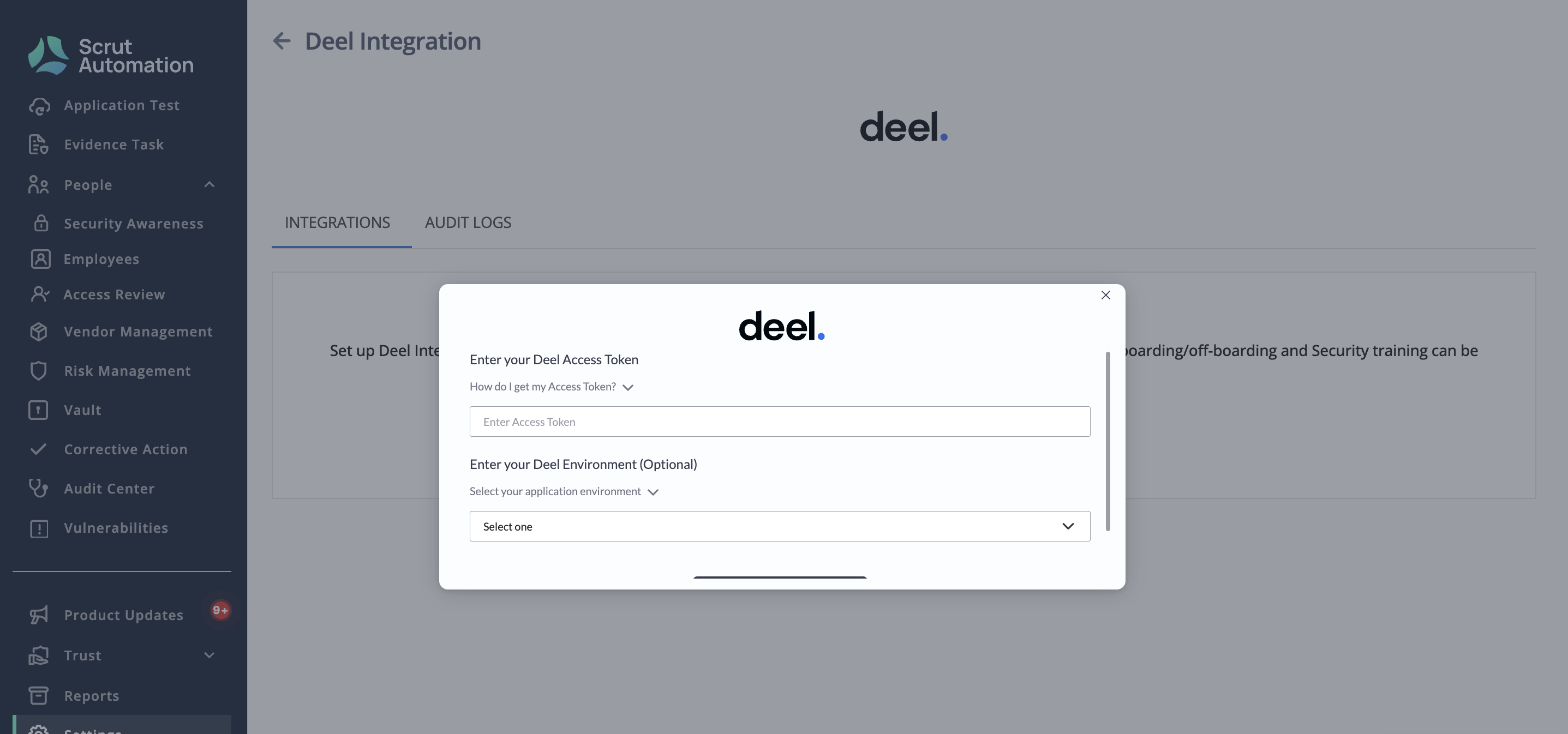Open Product Updates with 9+ badge
This screenshot has width=1568, height=734.
[123, 615]
